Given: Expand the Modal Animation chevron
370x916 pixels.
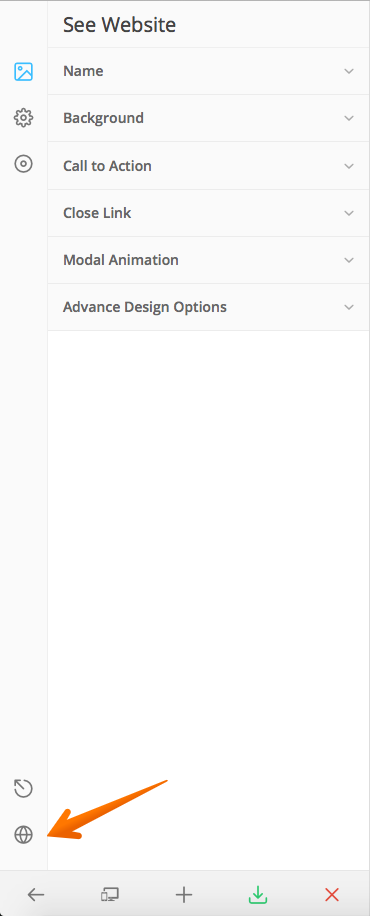Looking at the screenshot, I should (x=349, y=260).
